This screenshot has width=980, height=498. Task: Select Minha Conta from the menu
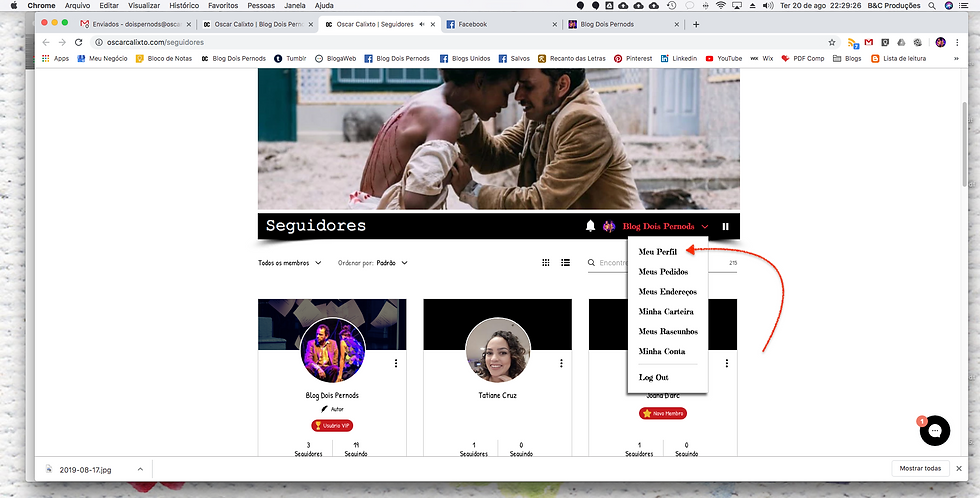(x=662, y=352)
